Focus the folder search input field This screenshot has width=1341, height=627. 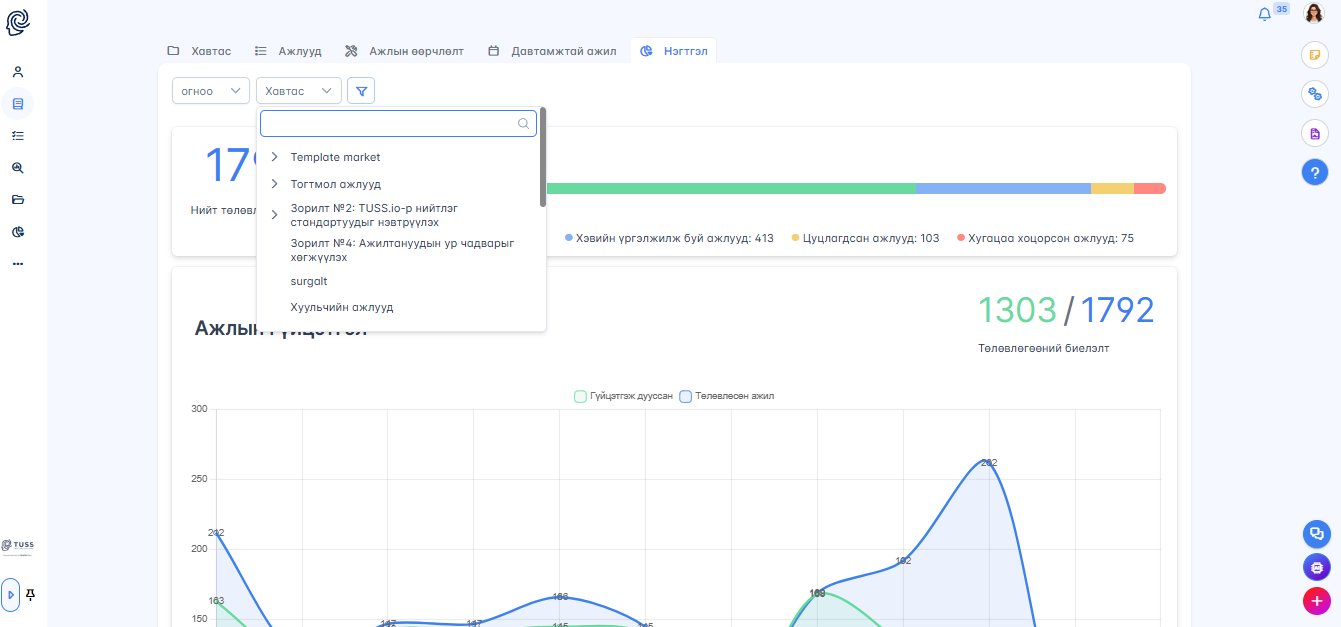pos(398,124)
